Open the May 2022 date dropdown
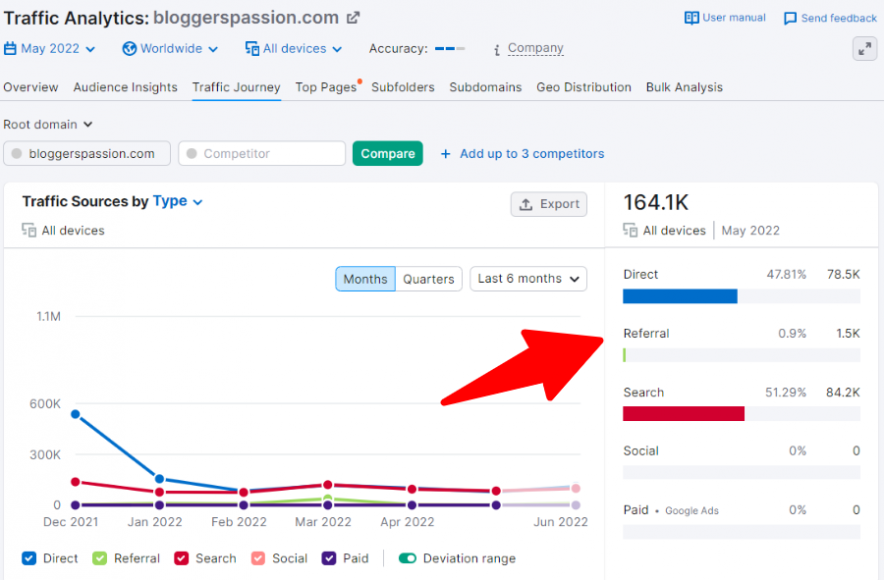The height and width of the screenshot is (580, 884). 50,48
